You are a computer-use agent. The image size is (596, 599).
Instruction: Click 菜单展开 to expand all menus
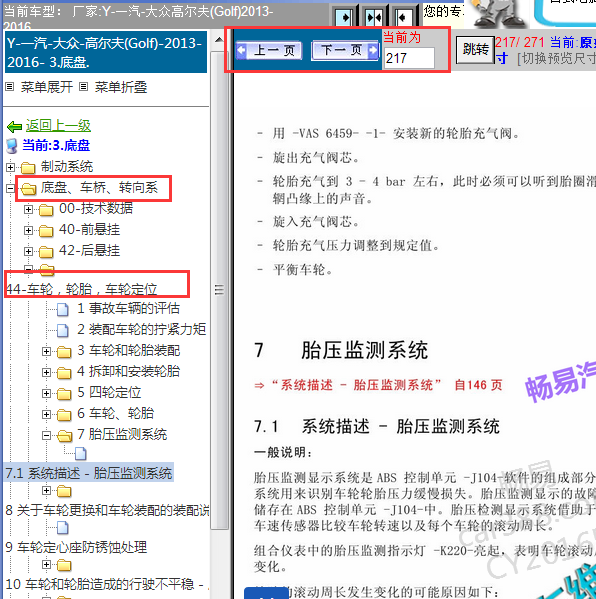coord(47,87)
